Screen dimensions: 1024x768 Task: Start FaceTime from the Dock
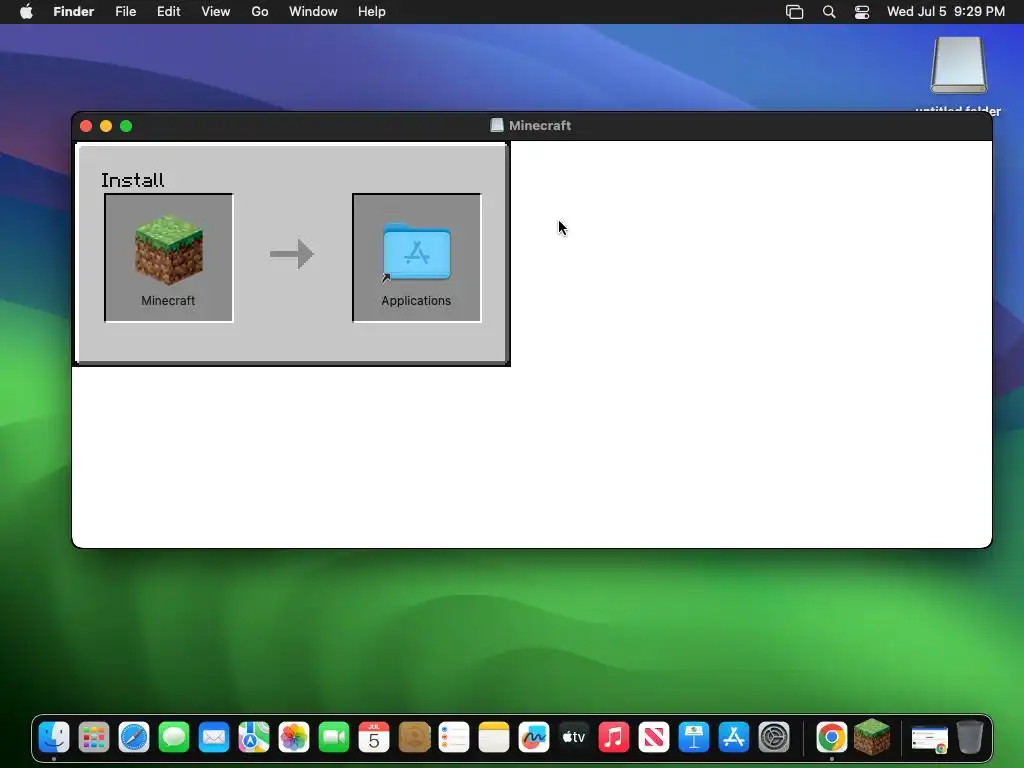click(334, 737)
